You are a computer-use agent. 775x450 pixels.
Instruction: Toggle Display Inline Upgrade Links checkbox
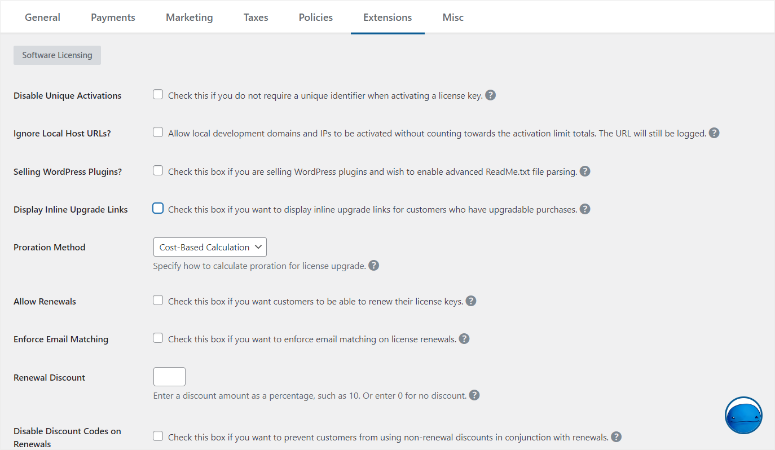pyautogui.click(x=158, y=209)
